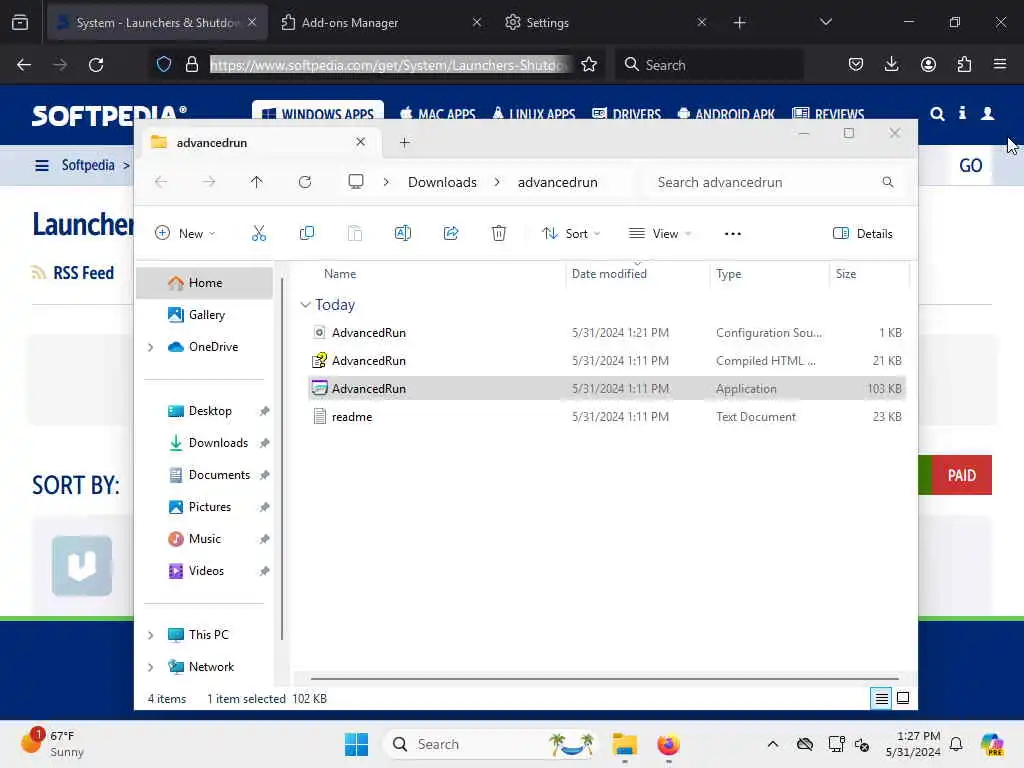Toggle the Details pane in Explorer
Viewport: 1024px width, 768px height.
pos(863,234)
